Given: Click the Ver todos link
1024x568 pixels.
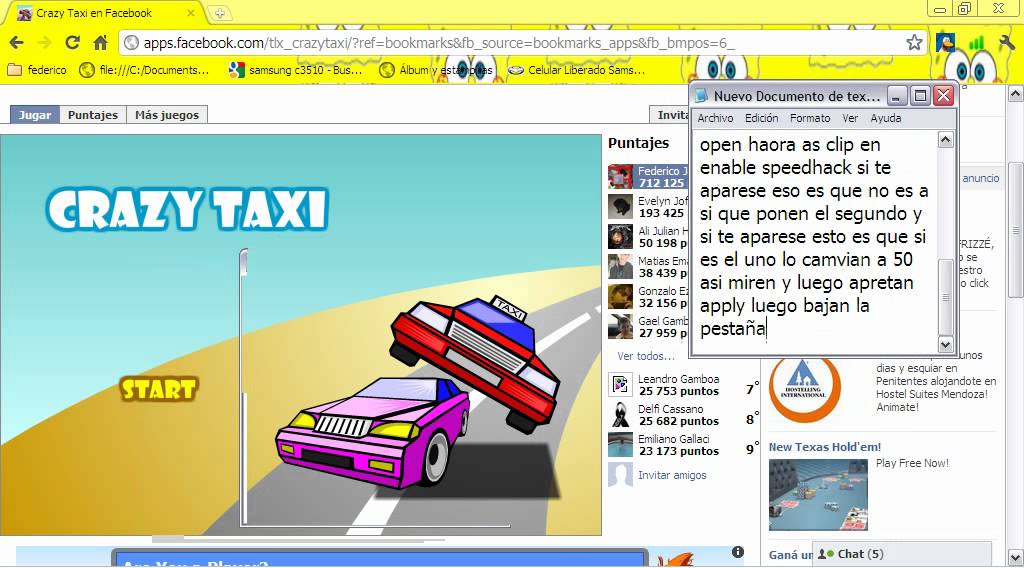Looking at the screenshot, I should (645, 356).
